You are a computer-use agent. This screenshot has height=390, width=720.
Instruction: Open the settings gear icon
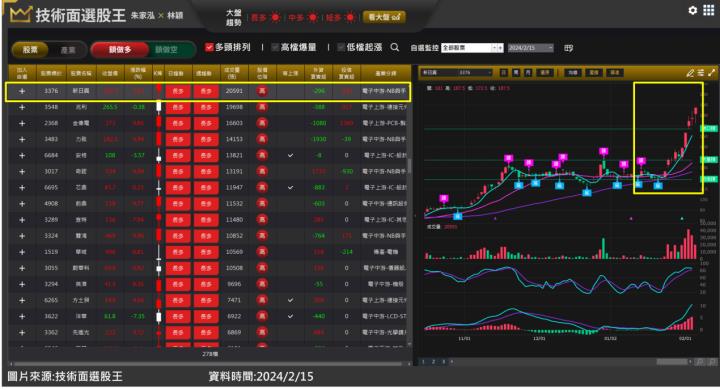click(692, 10)
